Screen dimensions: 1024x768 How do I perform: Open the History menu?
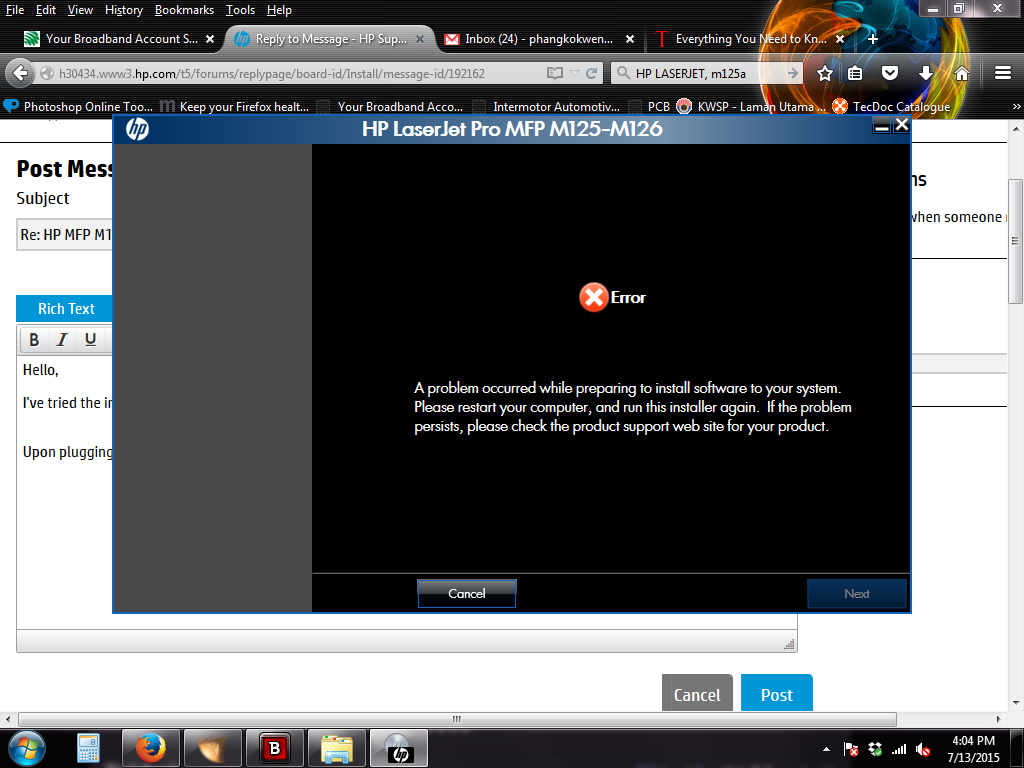click(x=123, y=10)
